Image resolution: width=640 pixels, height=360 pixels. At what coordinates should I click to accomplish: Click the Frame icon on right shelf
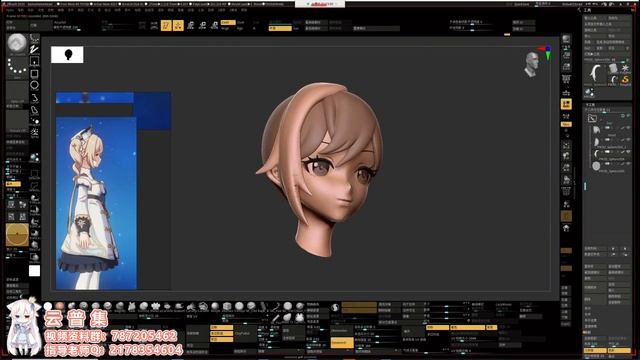pos(566,145)
